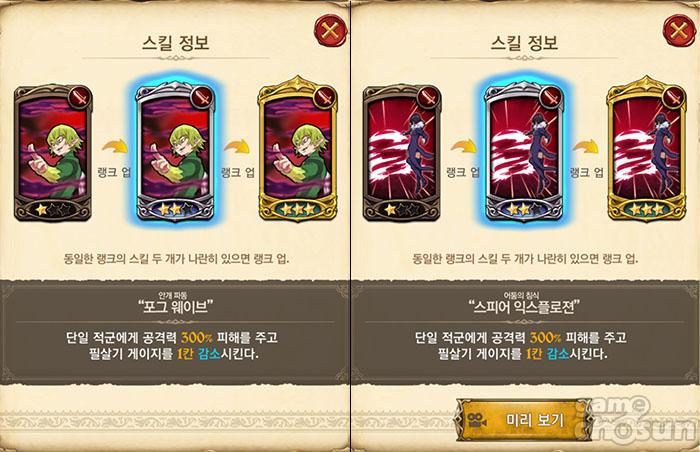
Task: Click second rank-up arrow in right panel
Action: coord(586,147)
